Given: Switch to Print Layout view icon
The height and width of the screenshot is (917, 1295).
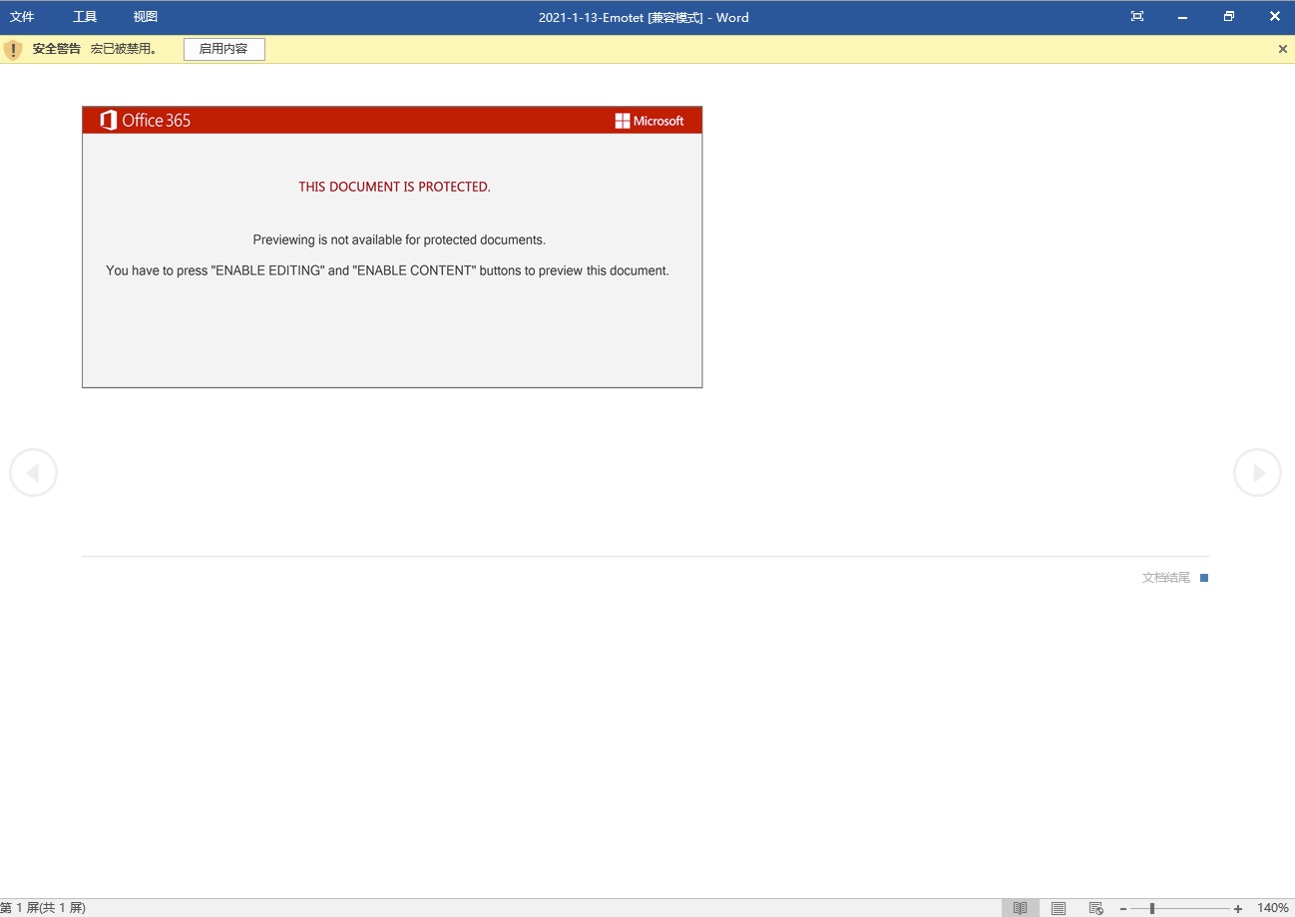Looking at the screenshot, I should pos(1058,908).
